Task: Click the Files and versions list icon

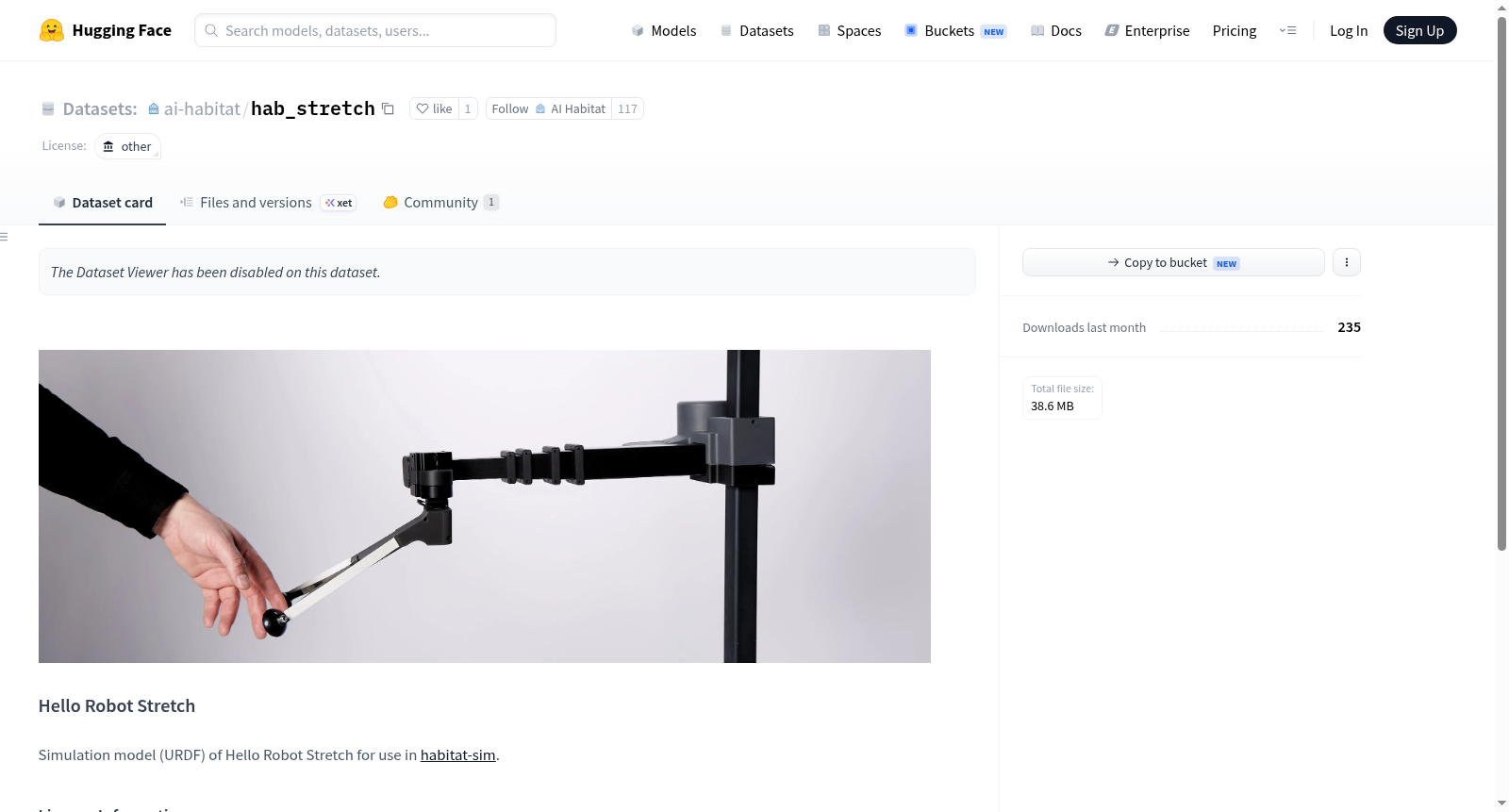Action: 187,202
